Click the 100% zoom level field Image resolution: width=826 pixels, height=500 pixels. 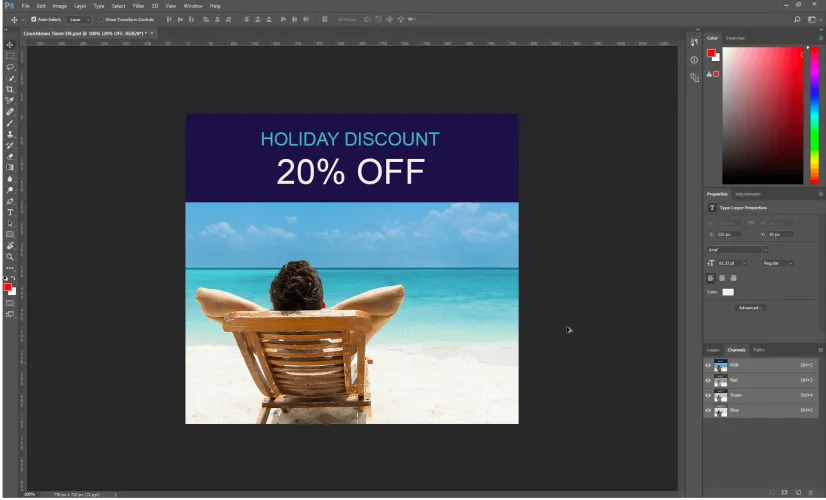tap(30, 495)
